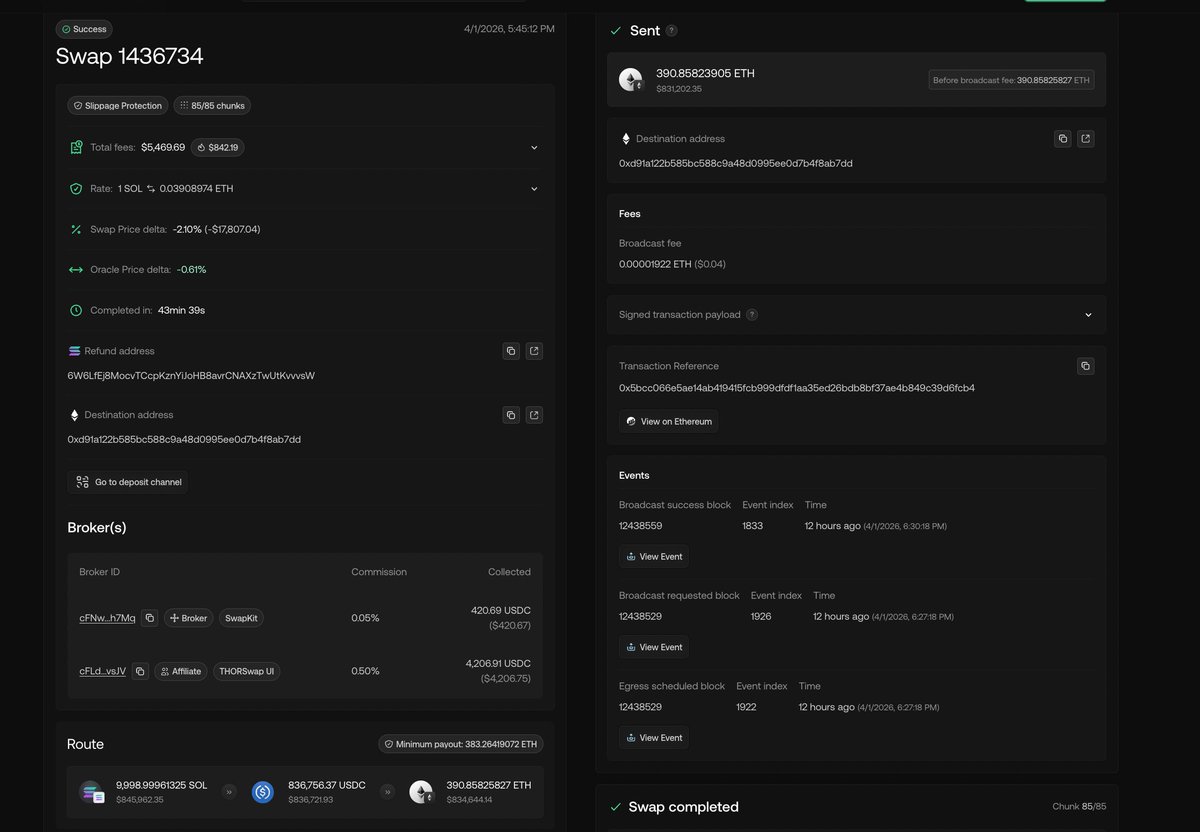Open broker link cFNw...h7Mq
The image size is (1200, 832).
click(x=107, y=618)
